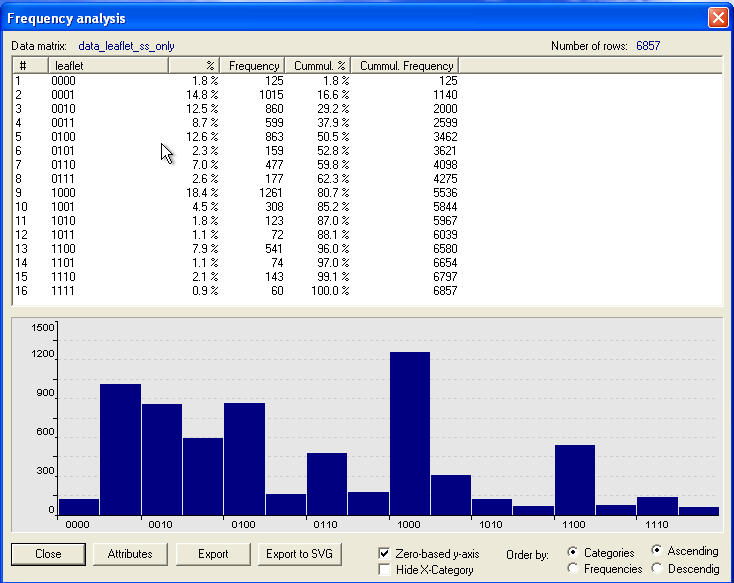The image size is (734, 583).
Task: Click frequency value 1015
Action: (x=271, y=95)
